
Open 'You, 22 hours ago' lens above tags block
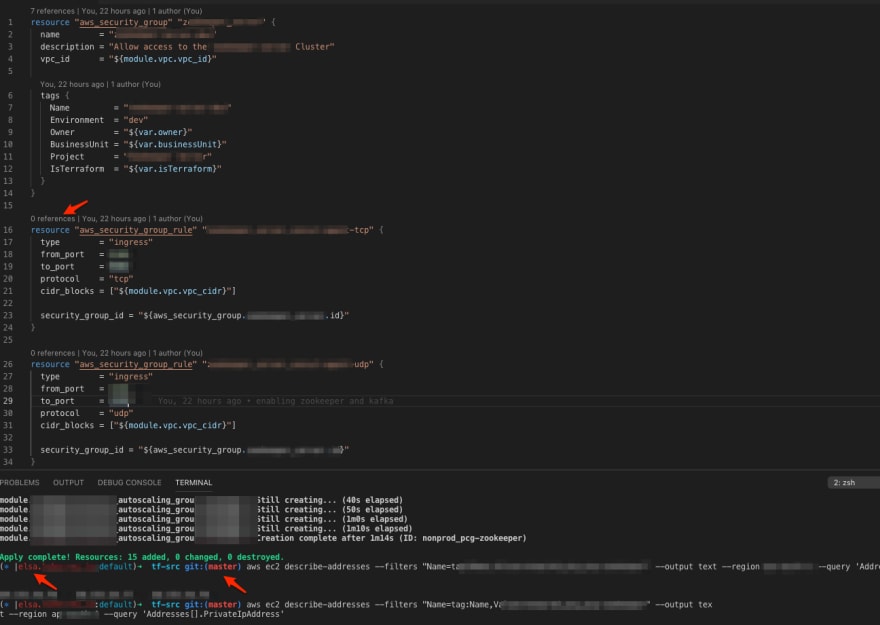(72, 84)
